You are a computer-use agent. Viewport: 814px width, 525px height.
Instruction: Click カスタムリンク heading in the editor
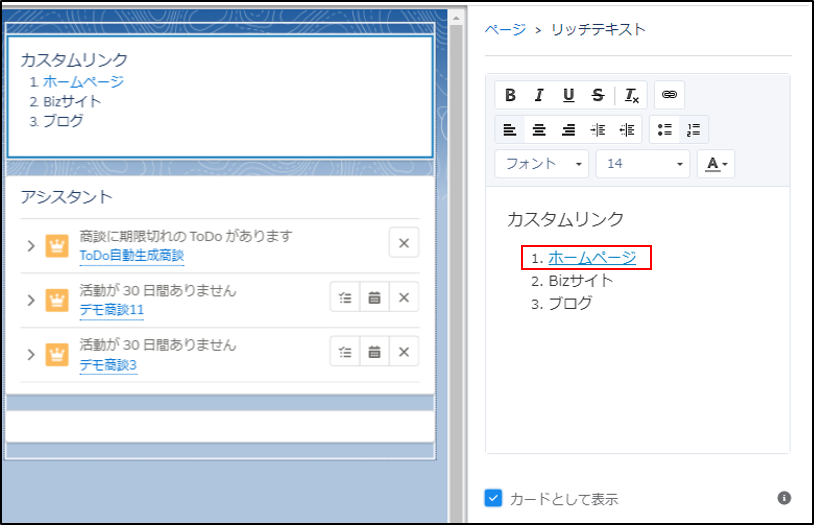565,219
